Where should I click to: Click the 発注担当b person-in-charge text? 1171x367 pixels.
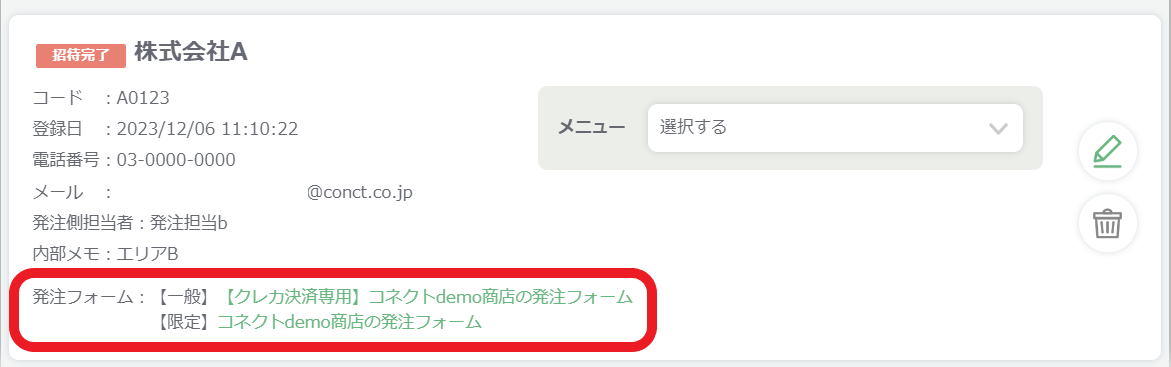click(x=188, y=223)
